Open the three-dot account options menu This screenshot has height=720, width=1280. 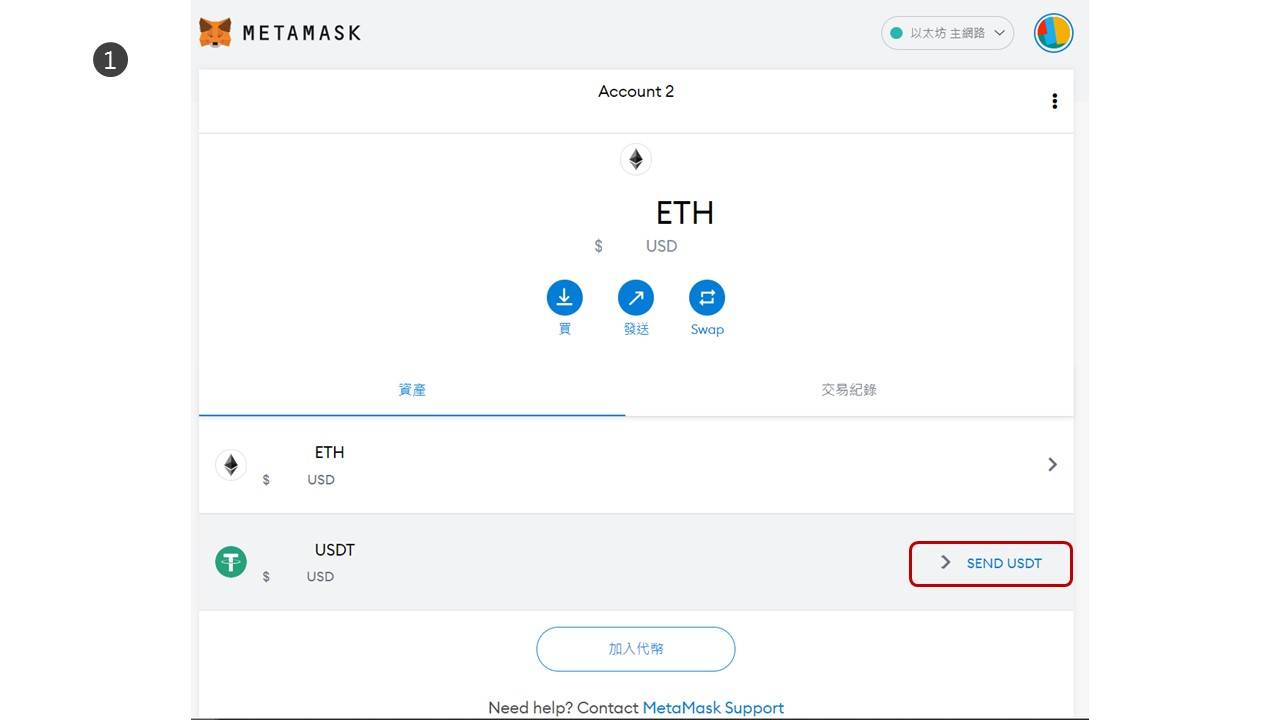pos(1054,101)
